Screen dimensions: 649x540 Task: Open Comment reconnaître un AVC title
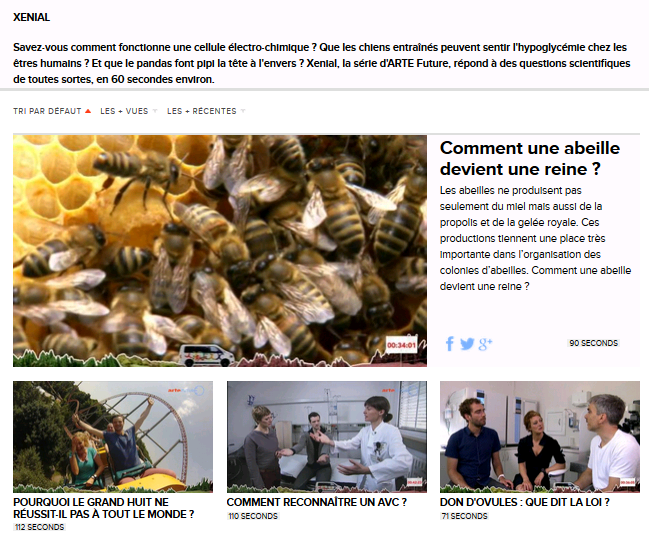point(317,502)
